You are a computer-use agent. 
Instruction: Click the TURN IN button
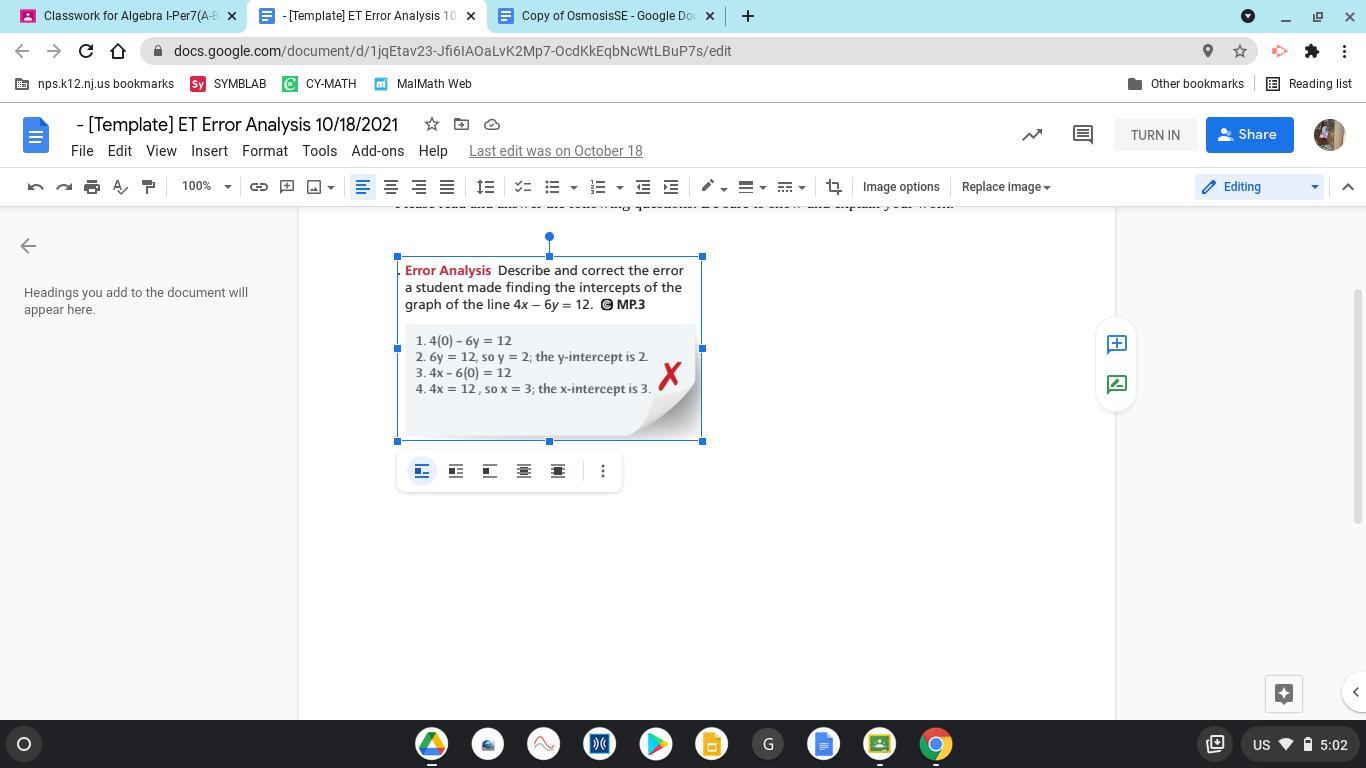[1155, 135]
